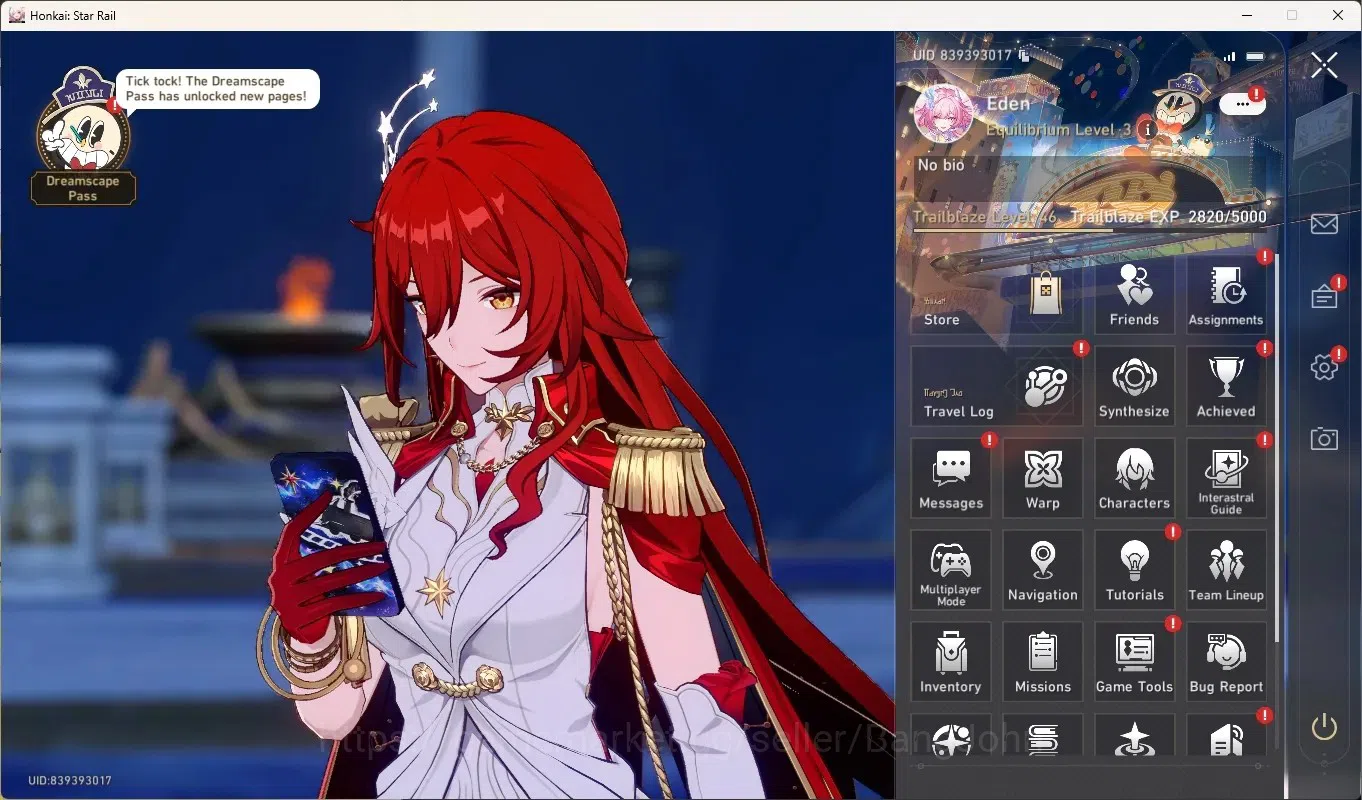Open the Missions clipboard menu
1362x800 pixels.
pos(1042,662)
